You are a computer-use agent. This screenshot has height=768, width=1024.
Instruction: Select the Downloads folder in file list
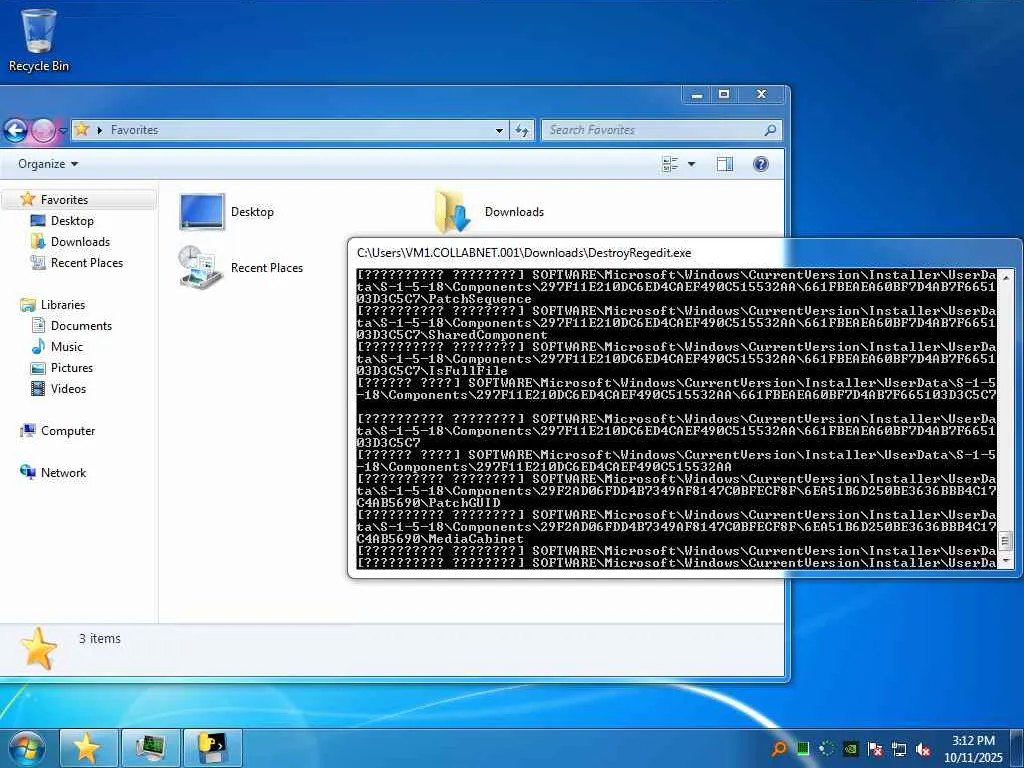point(488,212)
